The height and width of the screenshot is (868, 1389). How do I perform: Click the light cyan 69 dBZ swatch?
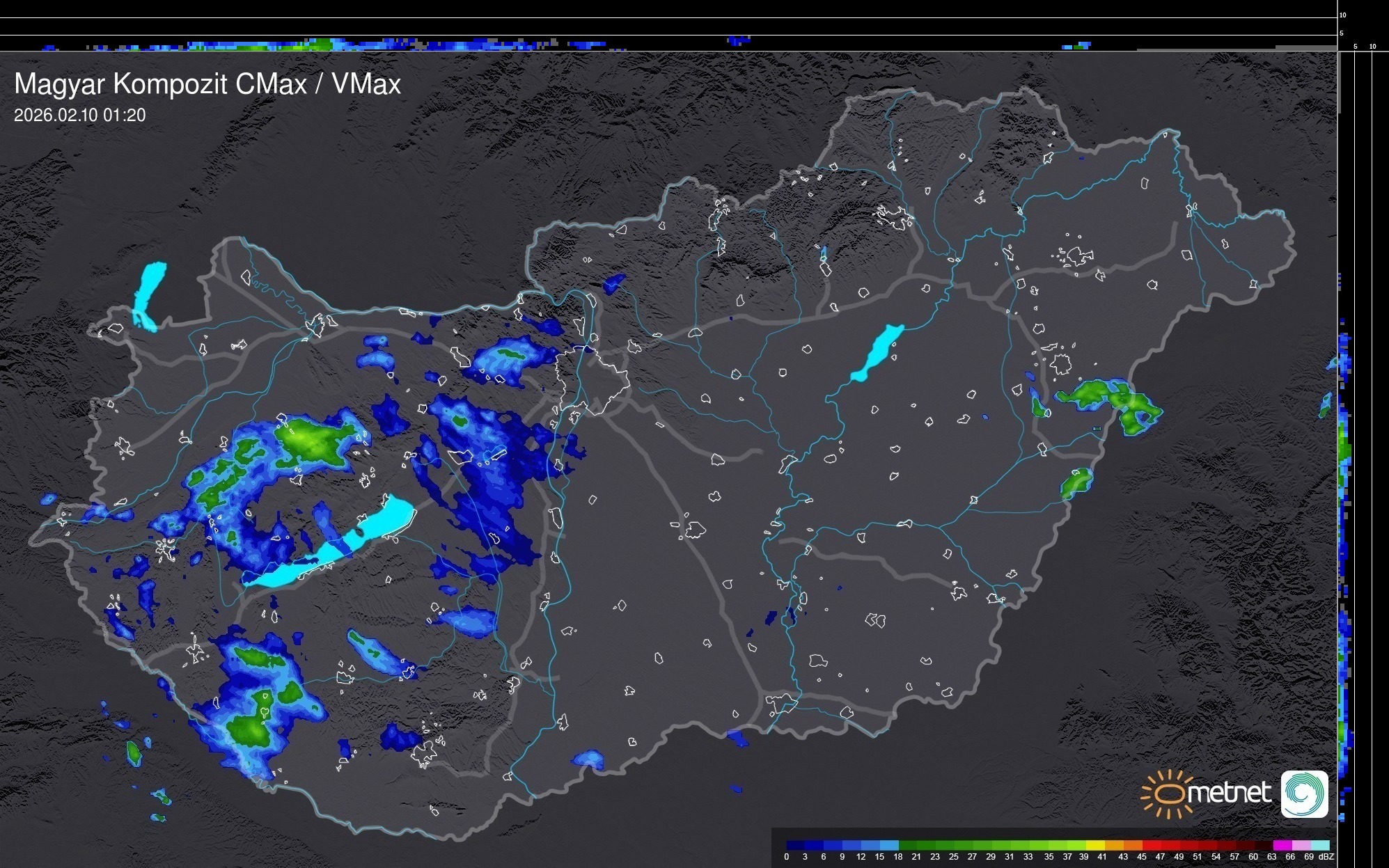[x=1319, y=845]
